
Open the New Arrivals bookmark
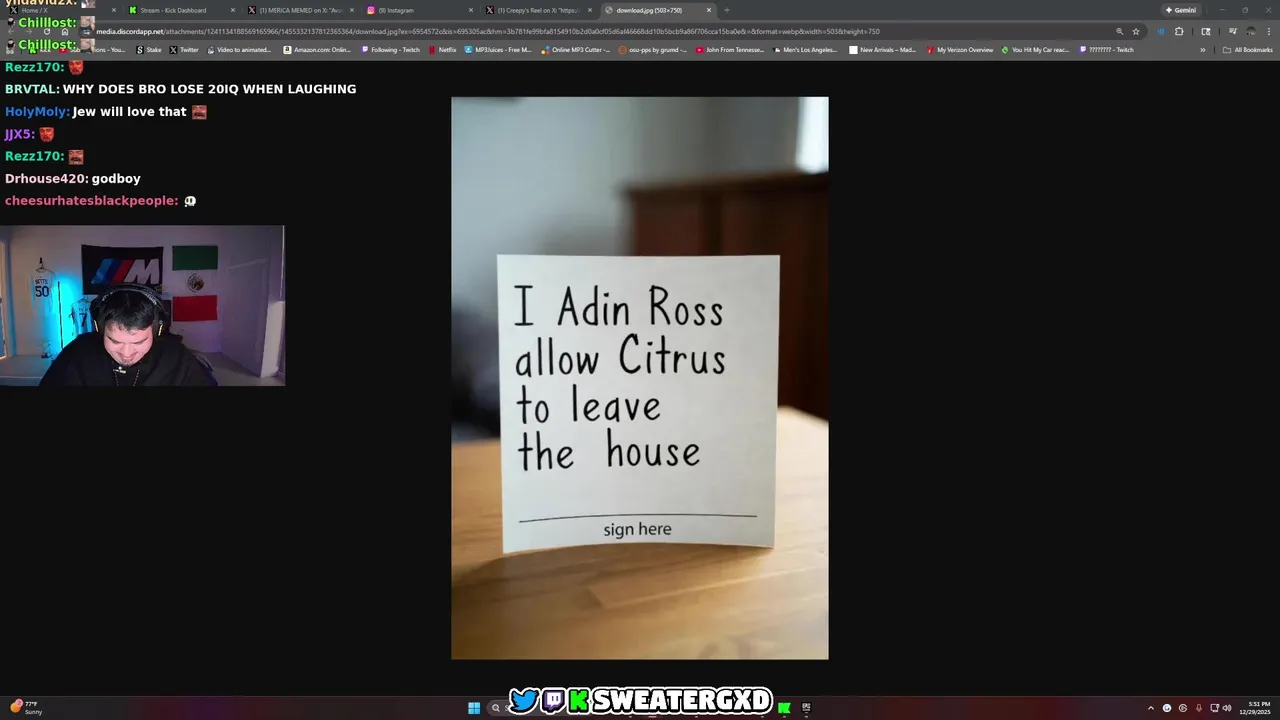[883, 50]
